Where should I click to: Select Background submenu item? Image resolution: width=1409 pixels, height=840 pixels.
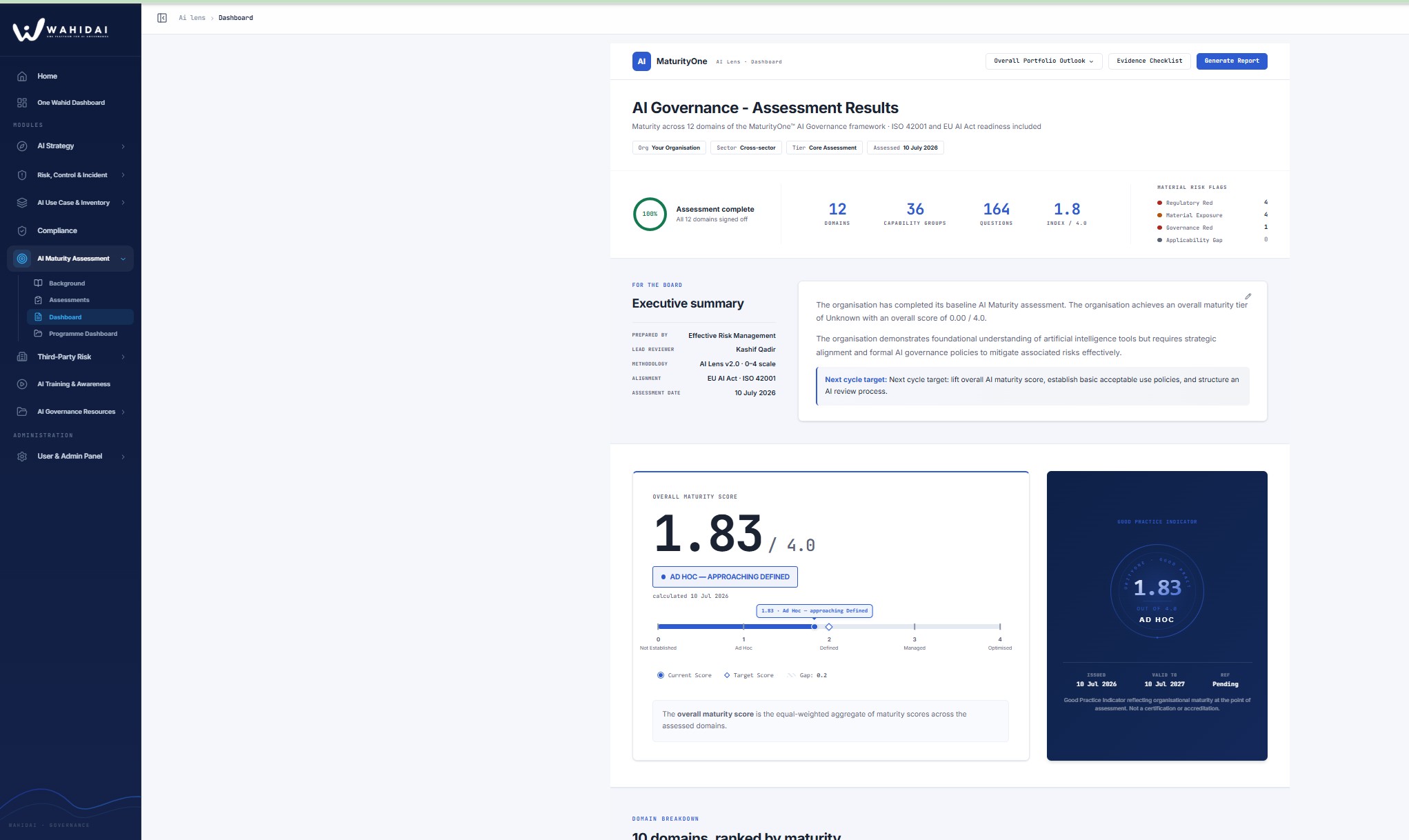(80, 283)
